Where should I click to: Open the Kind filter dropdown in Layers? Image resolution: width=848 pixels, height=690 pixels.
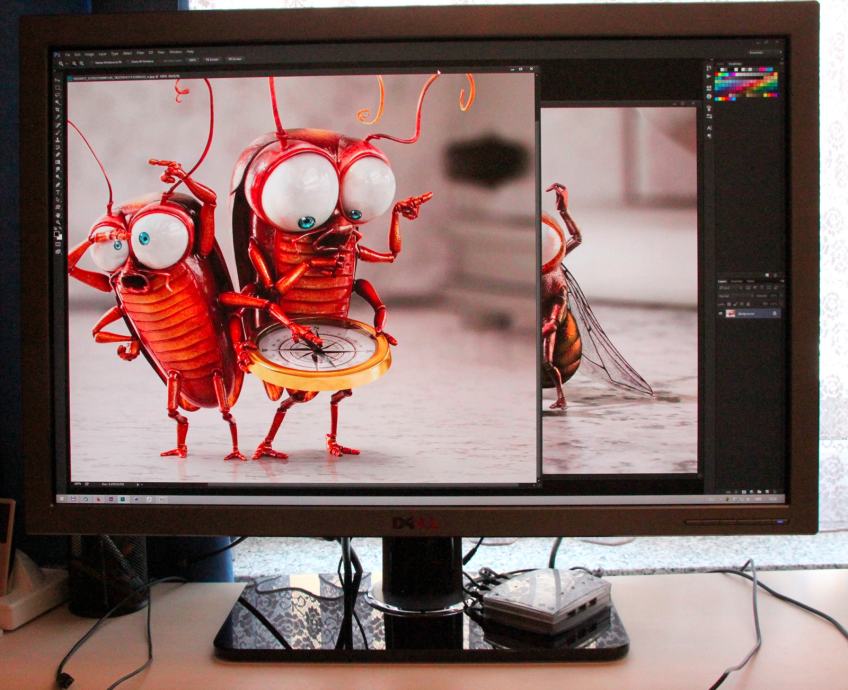(x=727, y=288)
